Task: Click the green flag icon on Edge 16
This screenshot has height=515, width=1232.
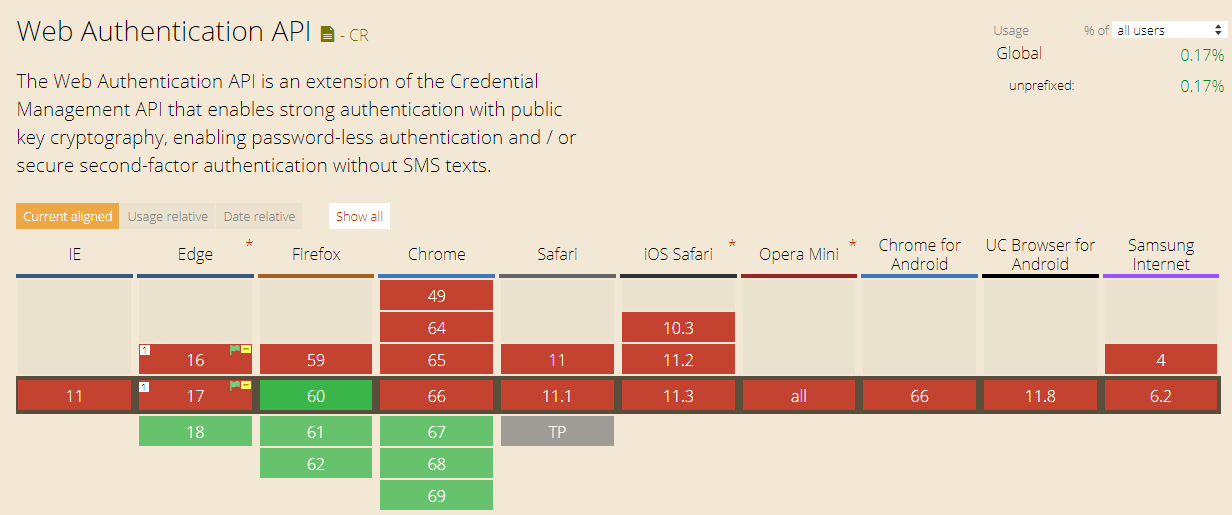Action: [x=235, y=350]
